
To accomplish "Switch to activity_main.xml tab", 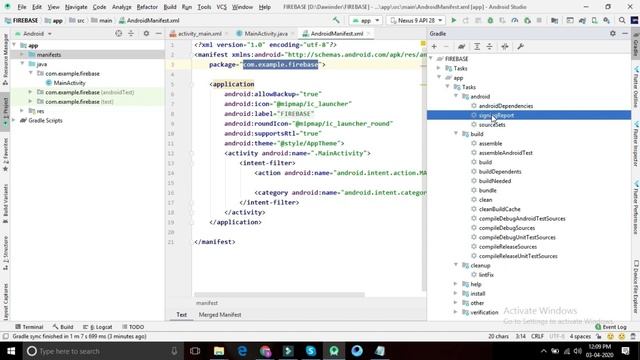I will click(200, 33).
